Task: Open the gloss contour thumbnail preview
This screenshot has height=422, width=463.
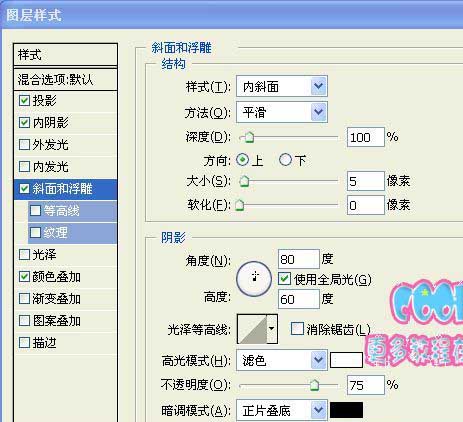Action: [x=252, y=329]
